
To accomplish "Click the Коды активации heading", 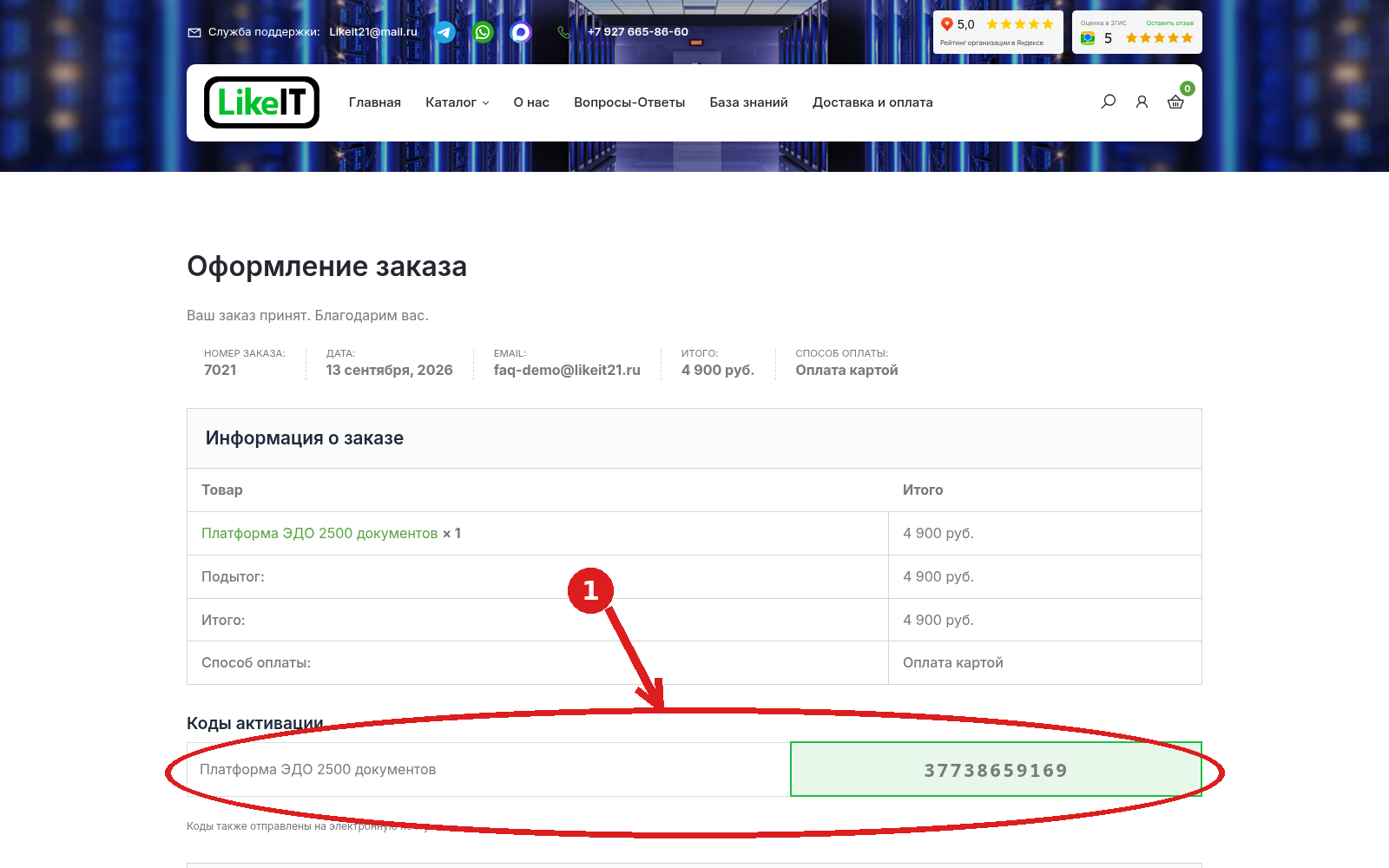I will (x=255, y=723).
